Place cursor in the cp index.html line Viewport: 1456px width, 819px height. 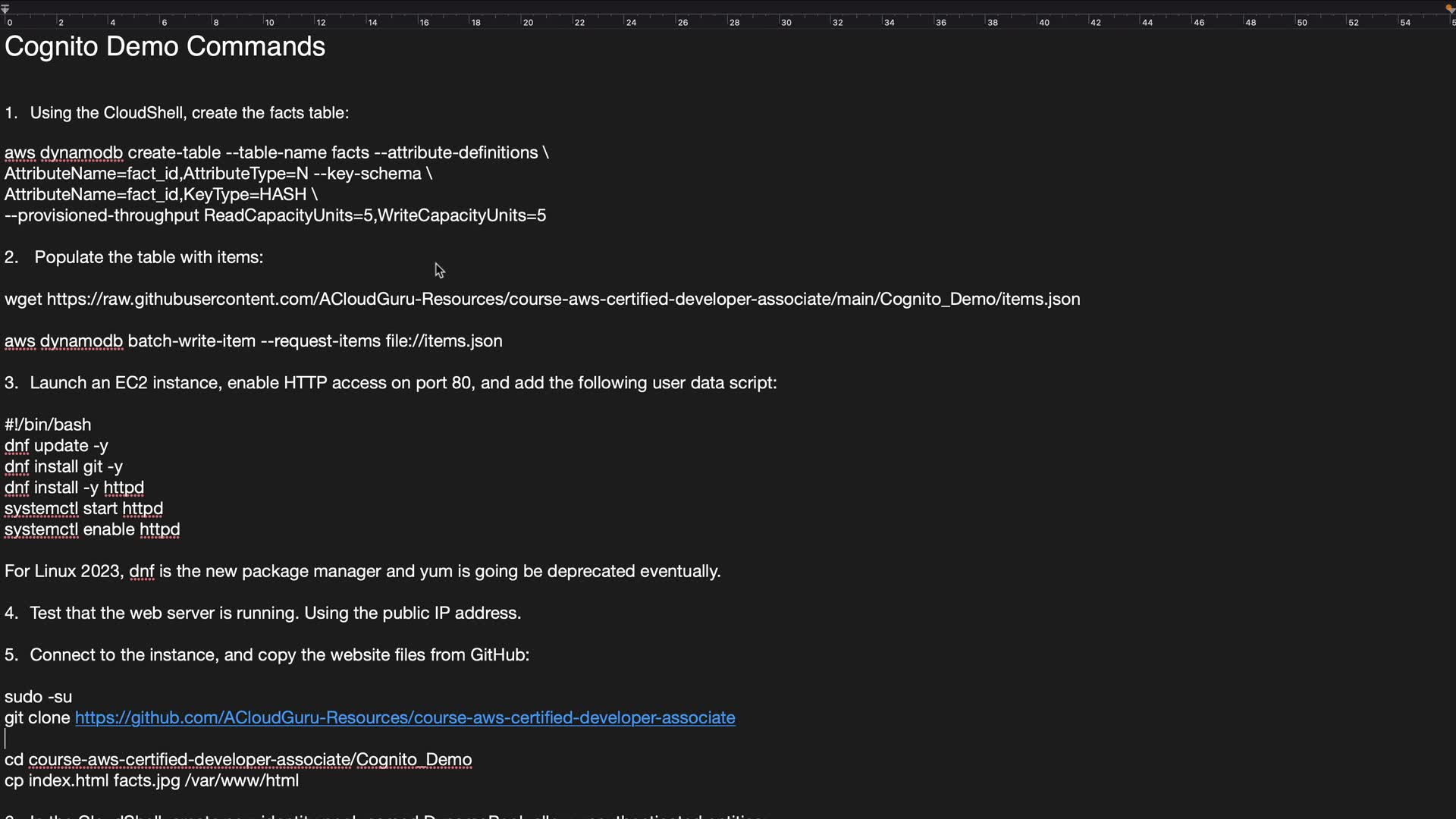(152, 781)
